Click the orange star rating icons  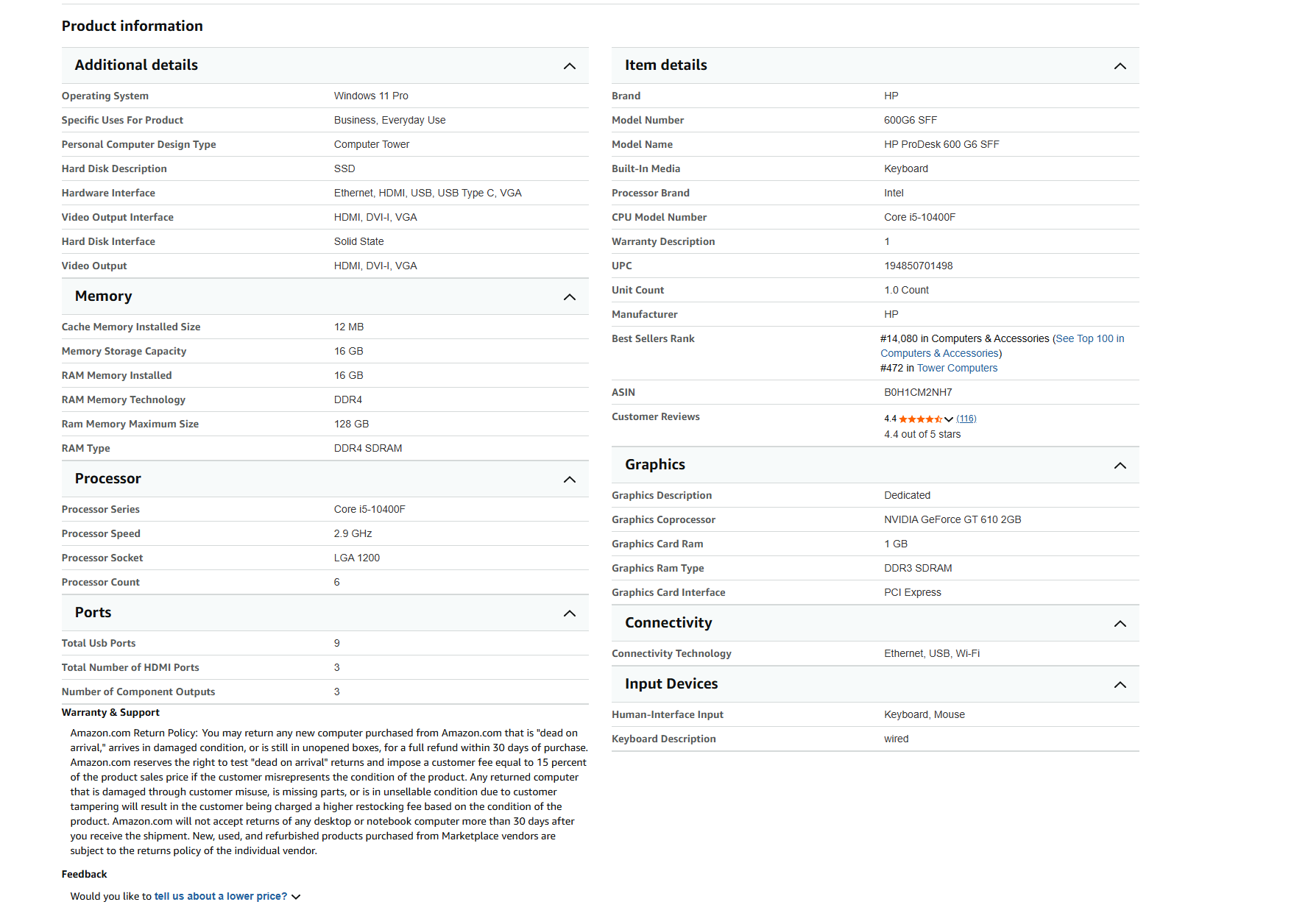[920, 419]
